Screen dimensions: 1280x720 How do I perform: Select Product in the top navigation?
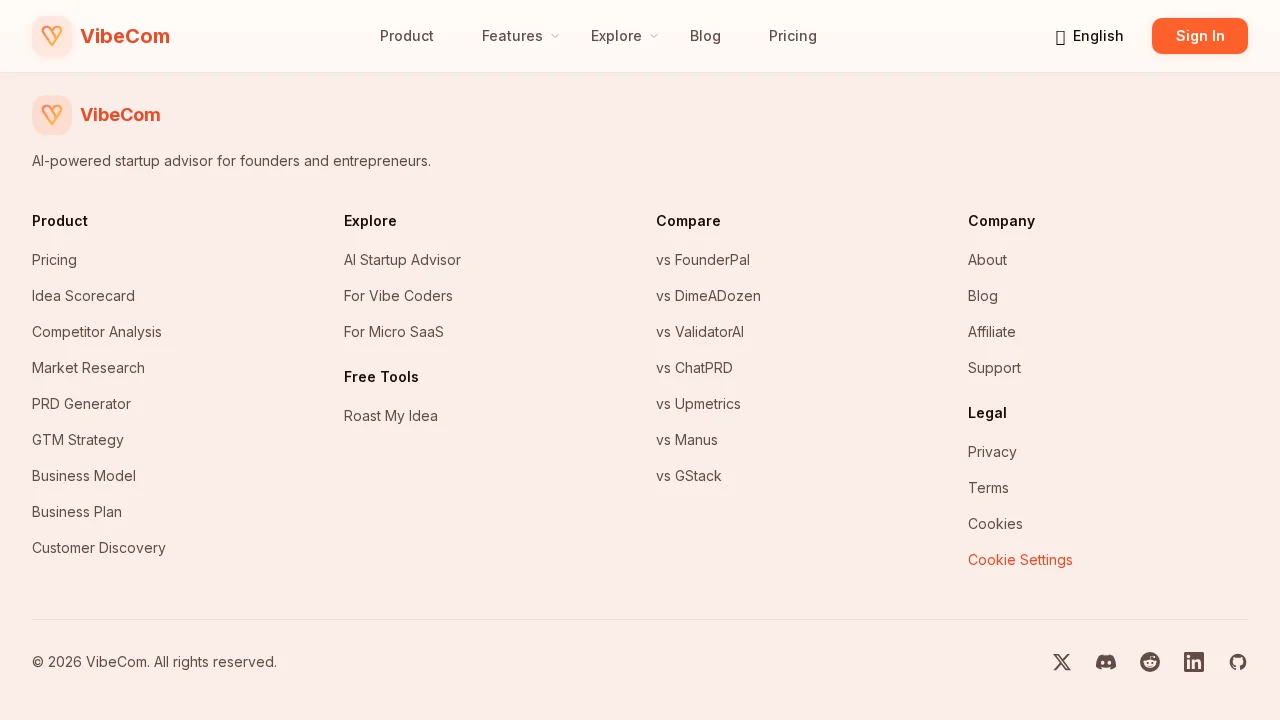(x=407, y=36)
